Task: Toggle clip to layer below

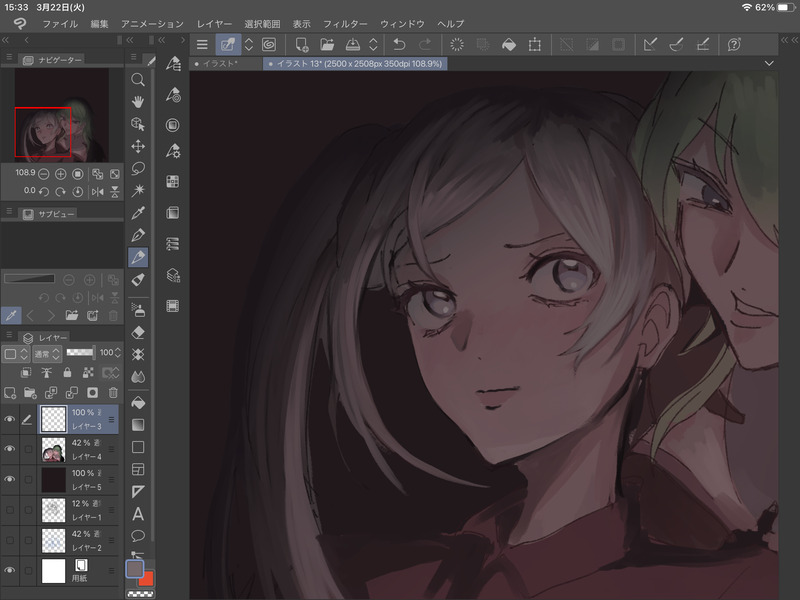Action: (x=26, y=373)
